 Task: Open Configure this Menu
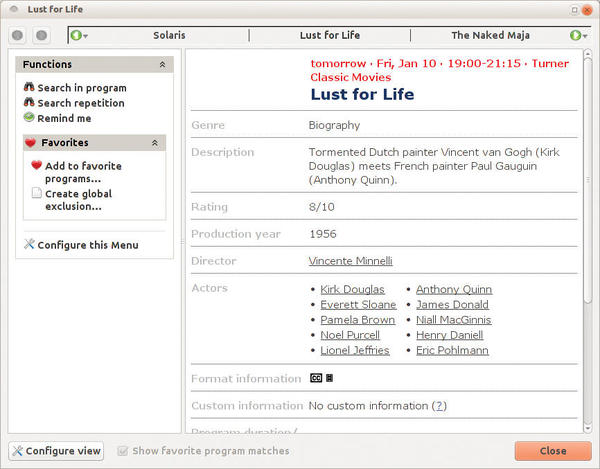[x=88, y=245]
